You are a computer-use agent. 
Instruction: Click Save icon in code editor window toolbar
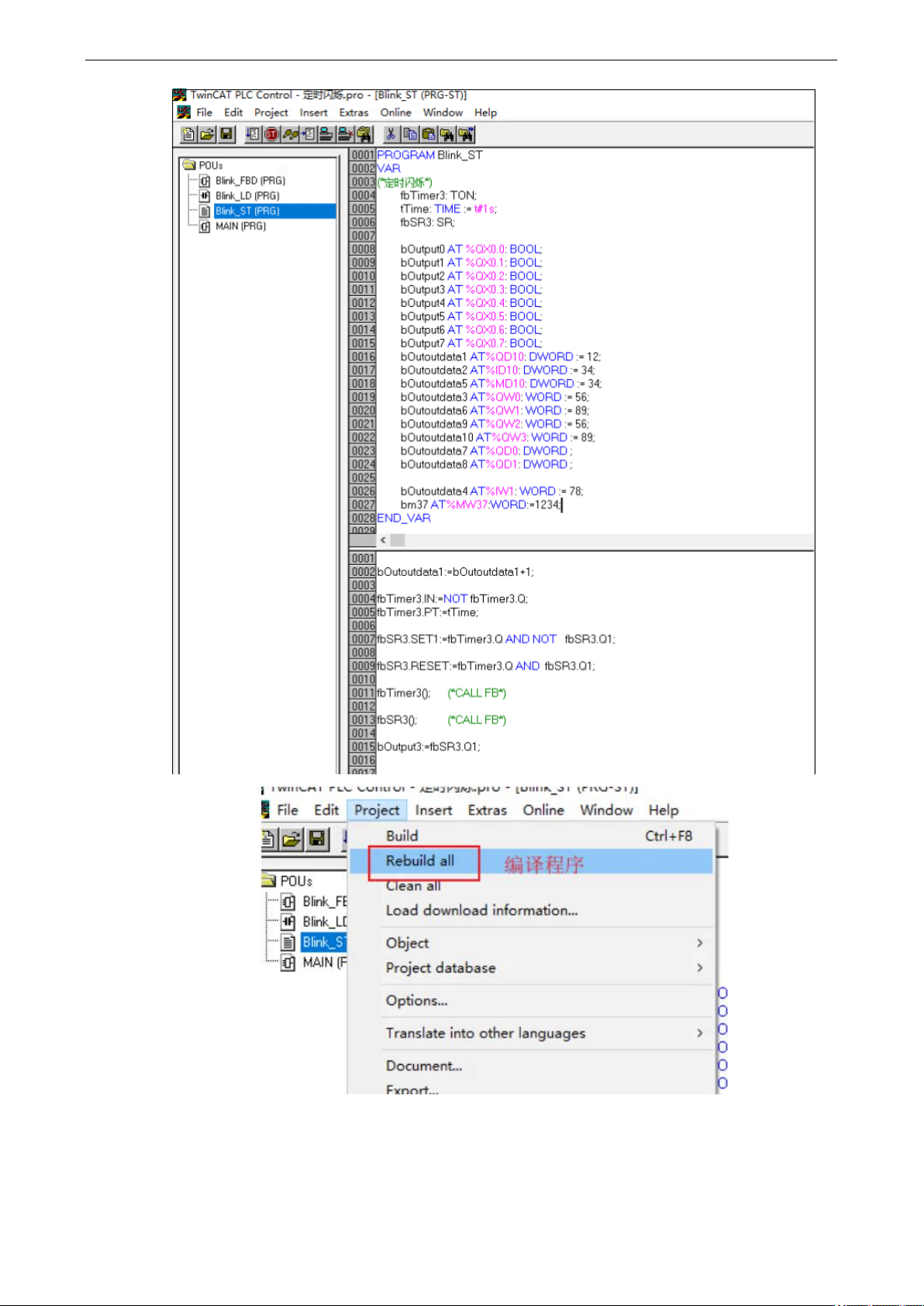pos(226,134)
